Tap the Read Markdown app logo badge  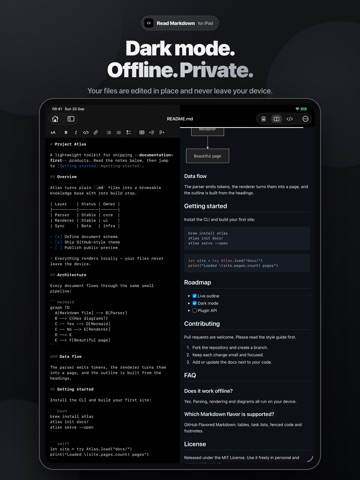pos(149,23)
